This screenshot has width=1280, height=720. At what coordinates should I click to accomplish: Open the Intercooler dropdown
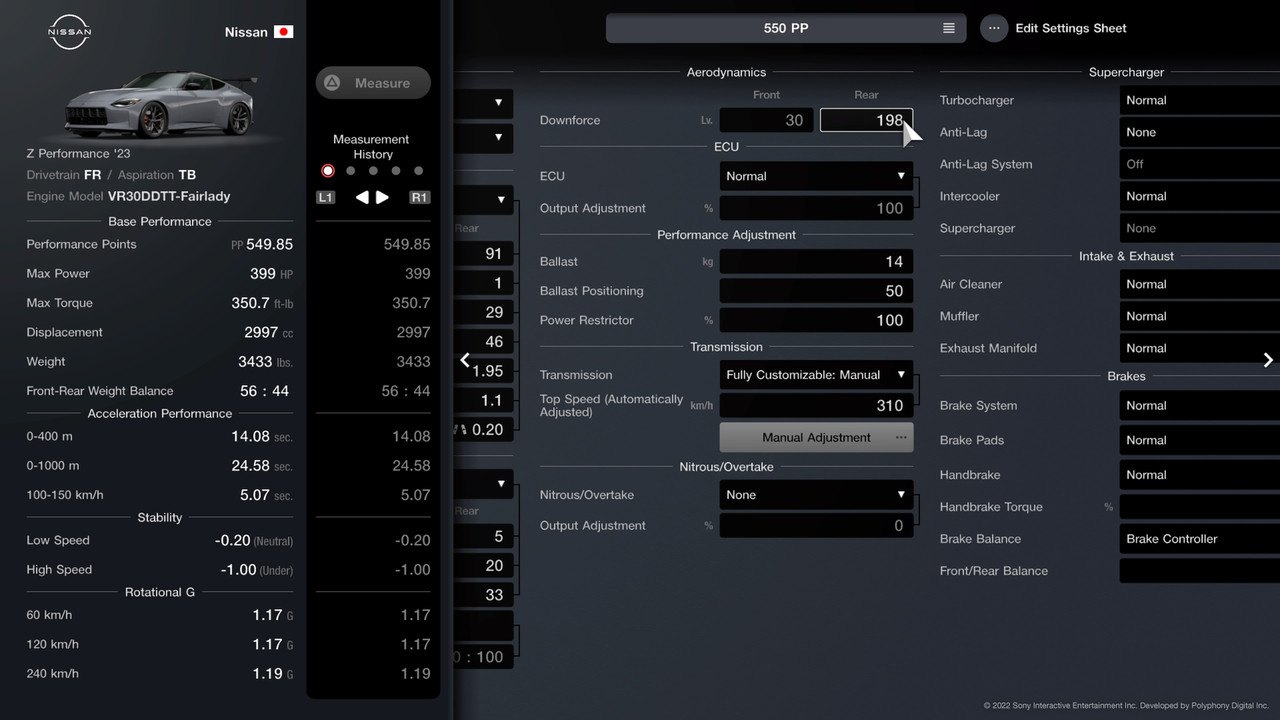[x=1199, y=196]
